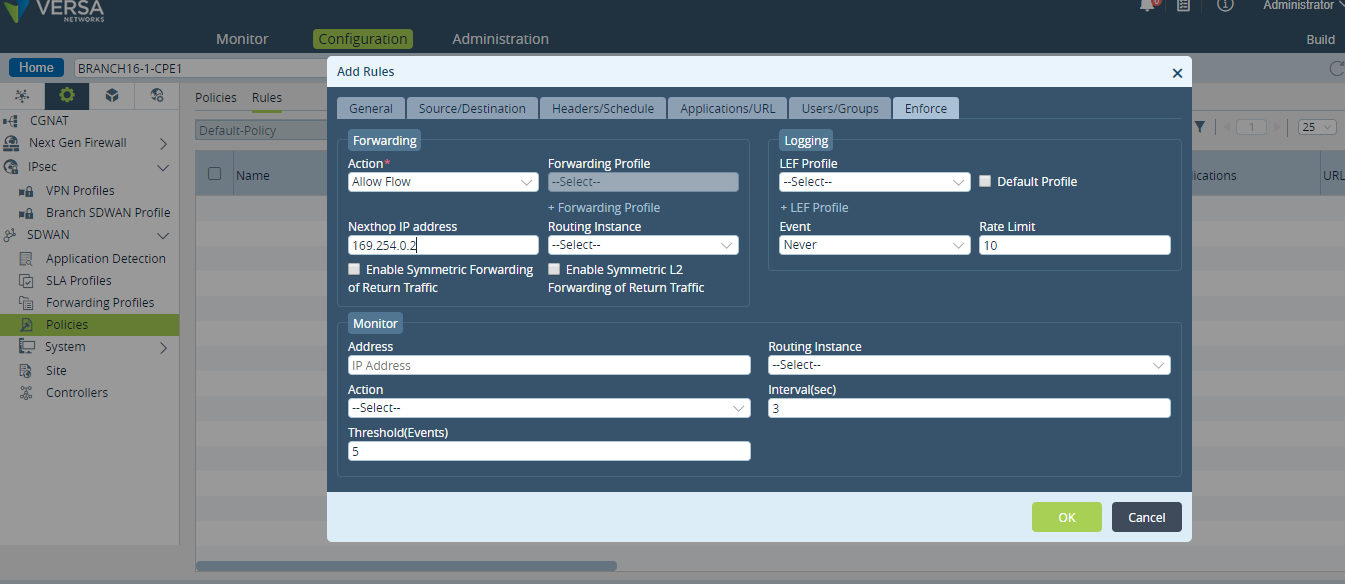This screenshot has width=1345, height=584.
Task: Enable Symmetric Forwarding of Return Traffic
Action: click(354, 270)
